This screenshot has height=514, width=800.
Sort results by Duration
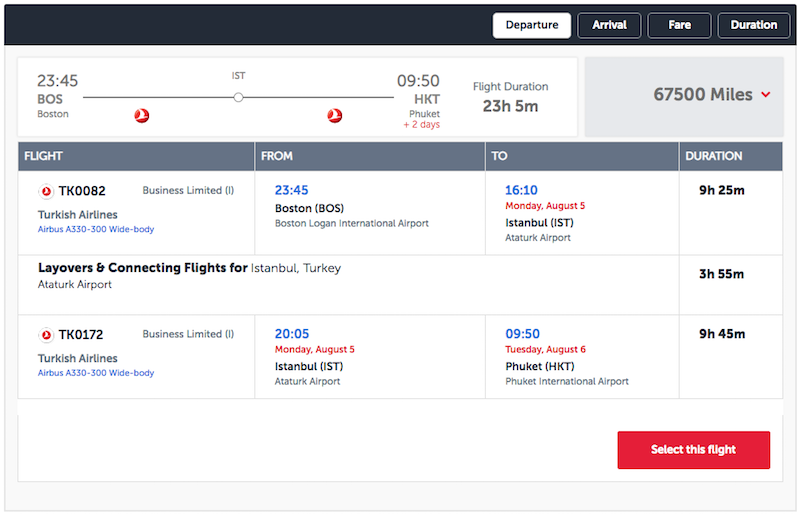point(754,25)
